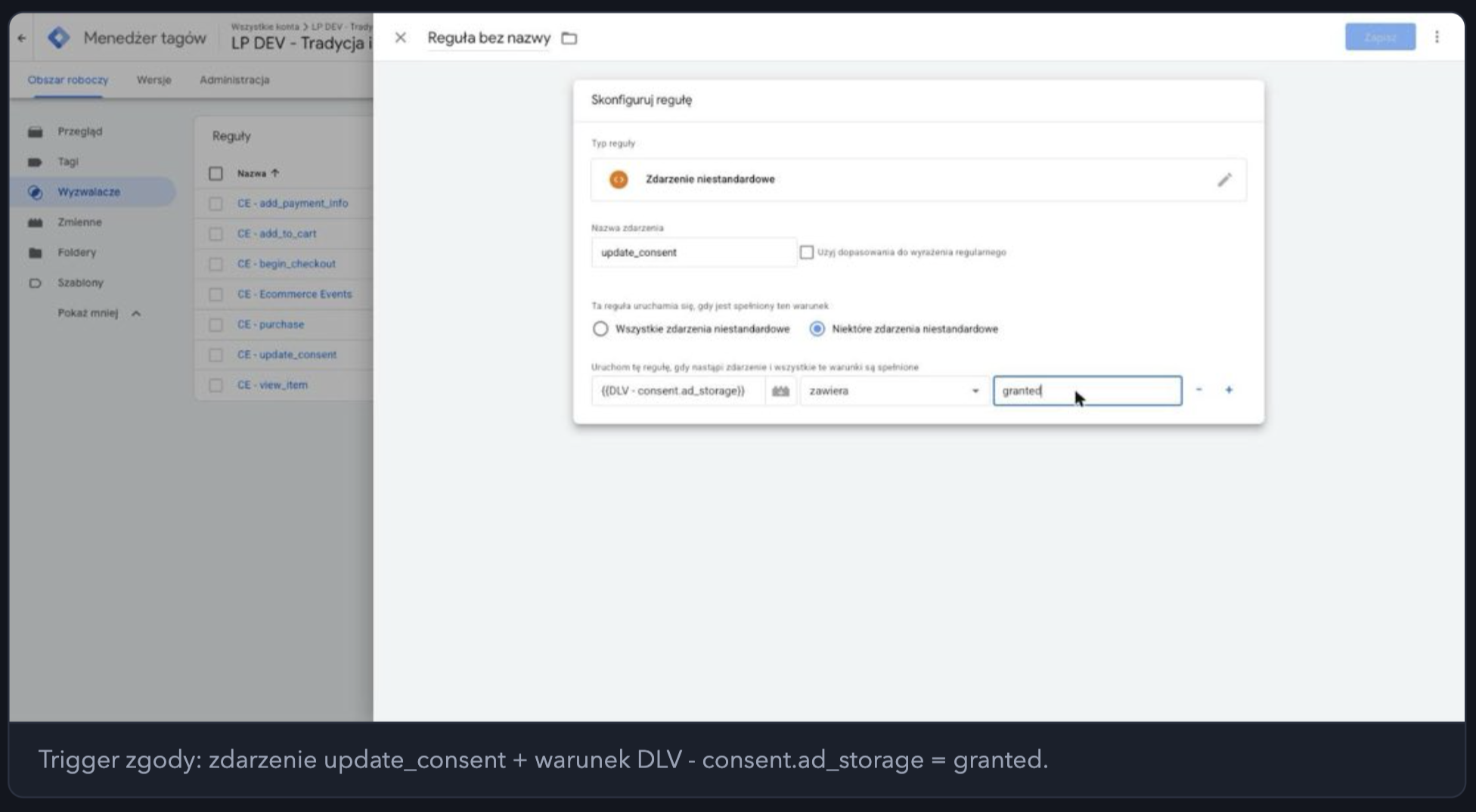Click the Nazwa zdarzenia field with update_consent

coord(693,253)
